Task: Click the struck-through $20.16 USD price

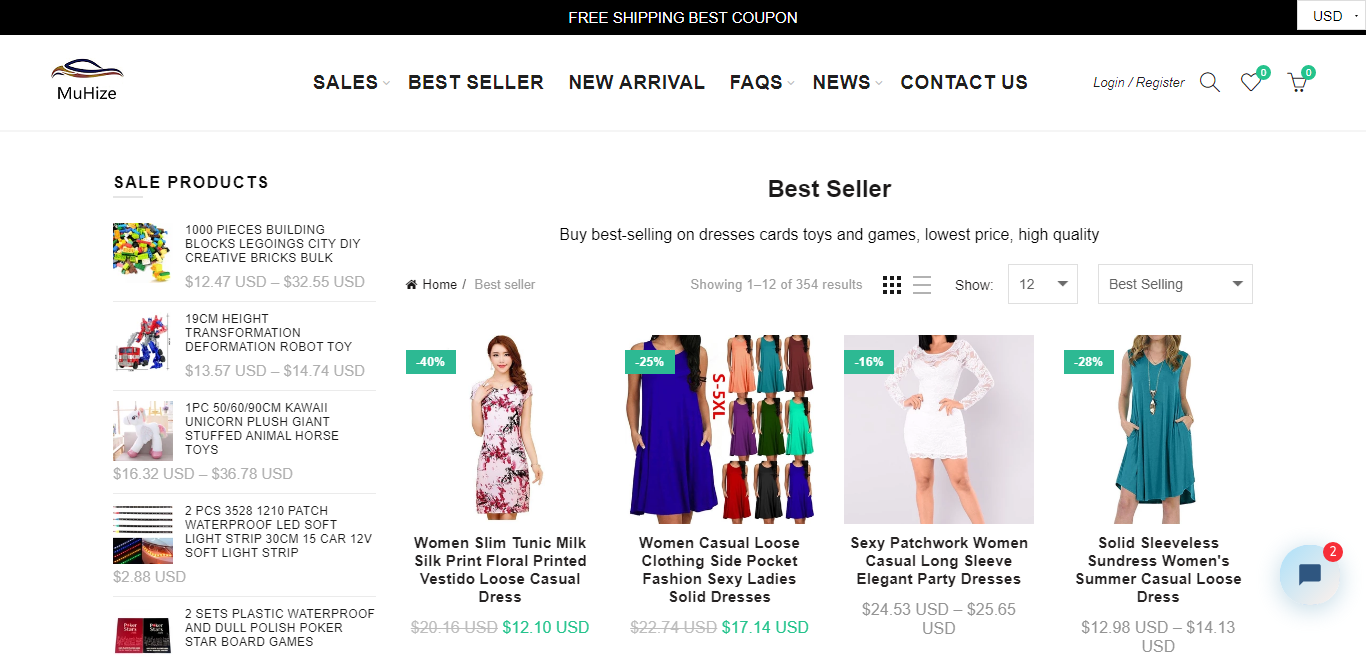Action: coord(454,627)
